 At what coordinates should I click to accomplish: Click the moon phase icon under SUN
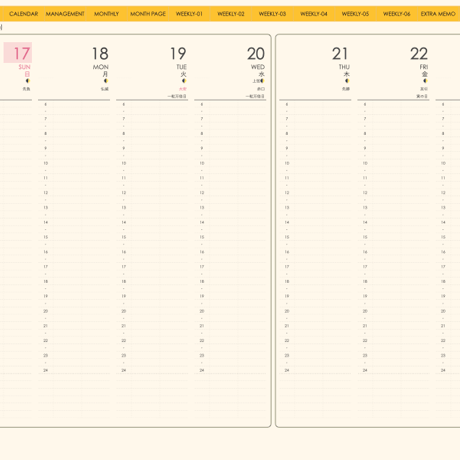(28, 81)
